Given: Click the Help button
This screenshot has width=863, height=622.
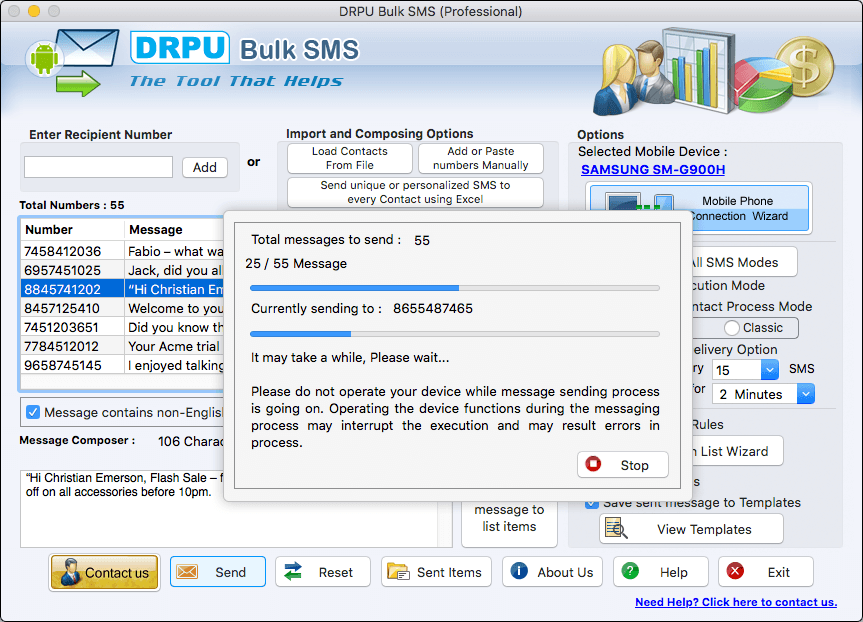Looking at the screenshot, I should [x=660, y=572].
